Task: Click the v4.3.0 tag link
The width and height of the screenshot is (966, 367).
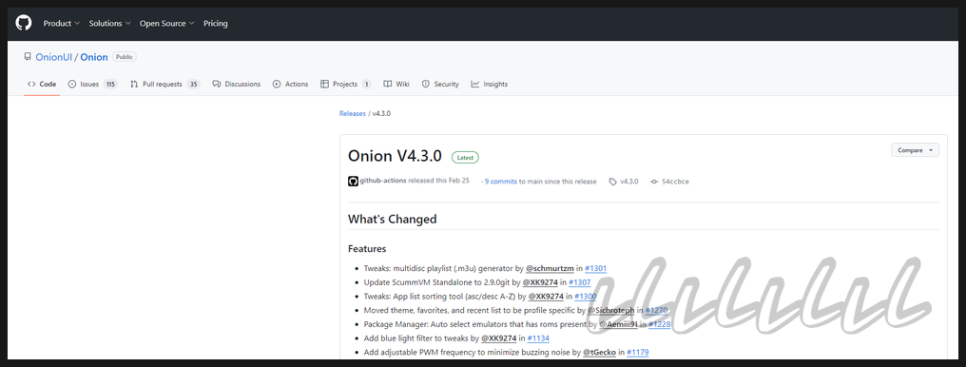Action: point(629,182)
